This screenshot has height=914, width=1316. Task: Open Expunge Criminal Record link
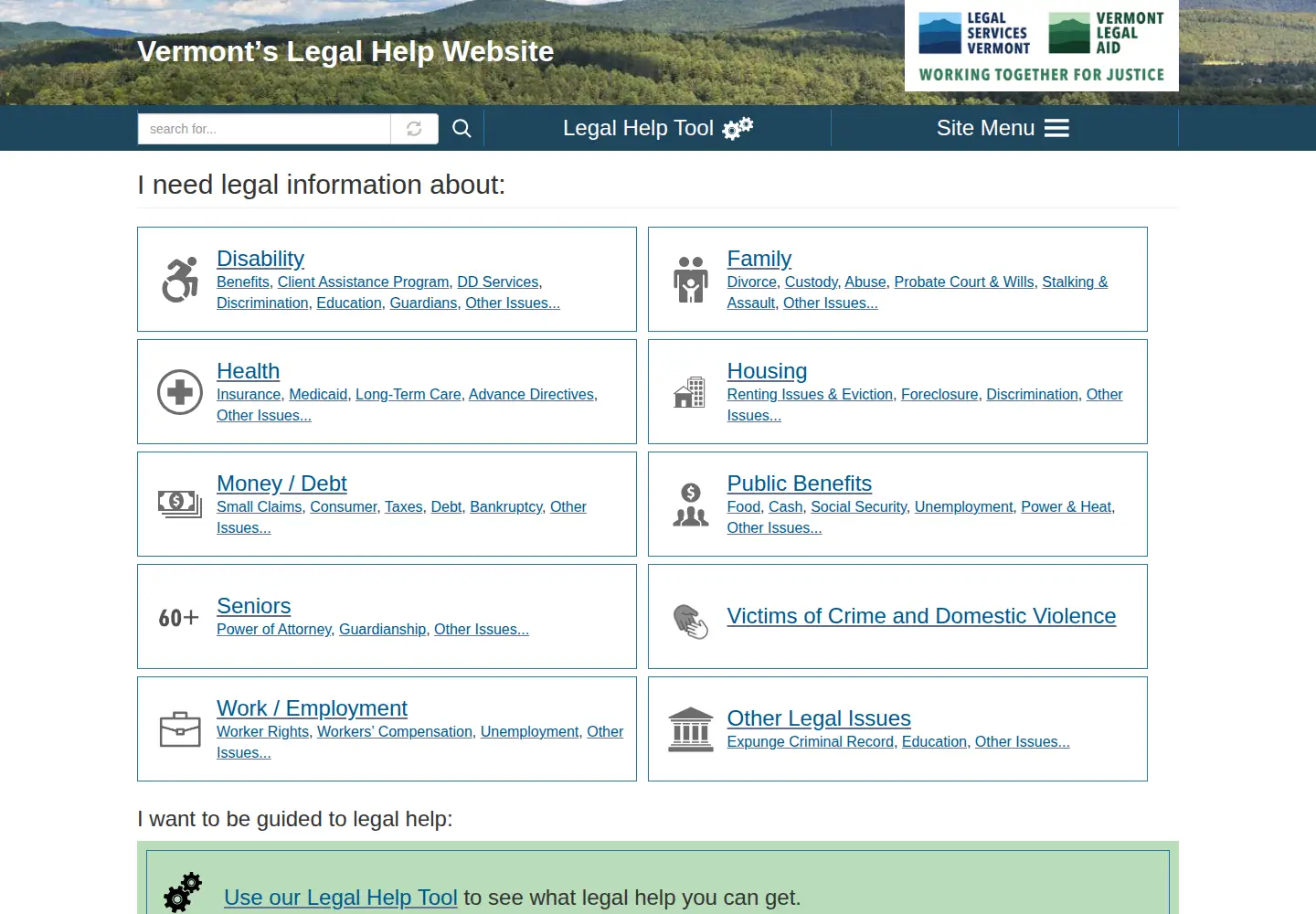coord(811,741)
